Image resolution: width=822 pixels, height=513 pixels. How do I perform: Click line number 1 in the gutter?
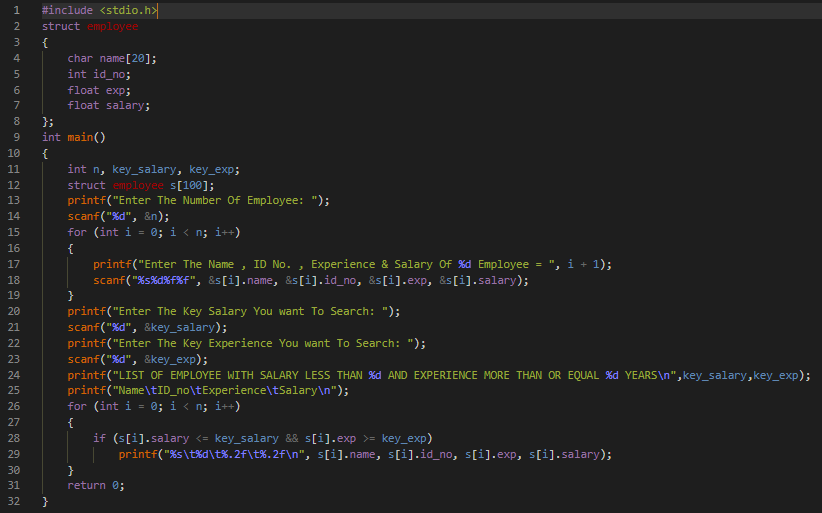click(x=16, y=10)
